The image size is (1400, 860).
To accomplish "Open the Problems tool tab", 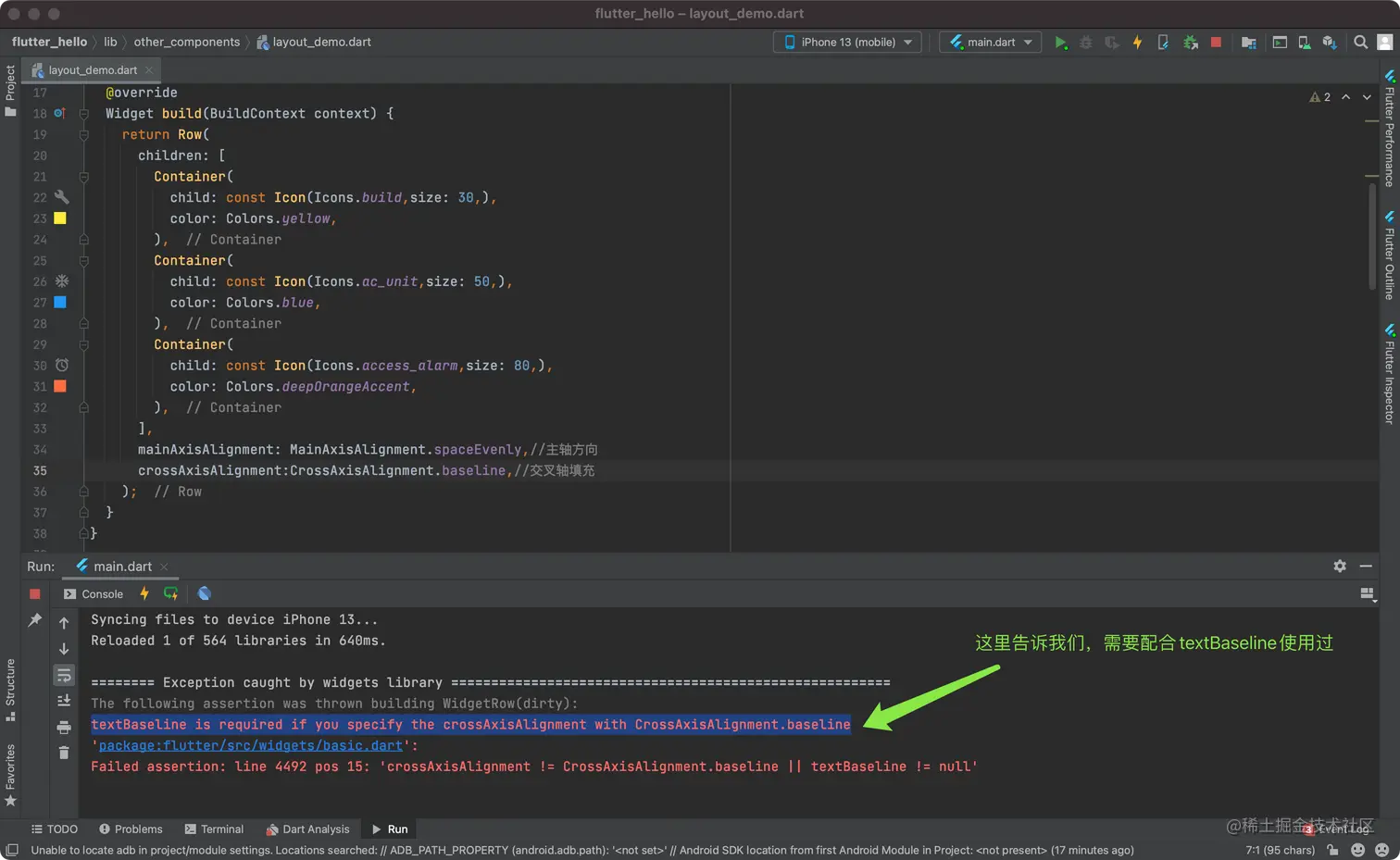I will 131,829.
